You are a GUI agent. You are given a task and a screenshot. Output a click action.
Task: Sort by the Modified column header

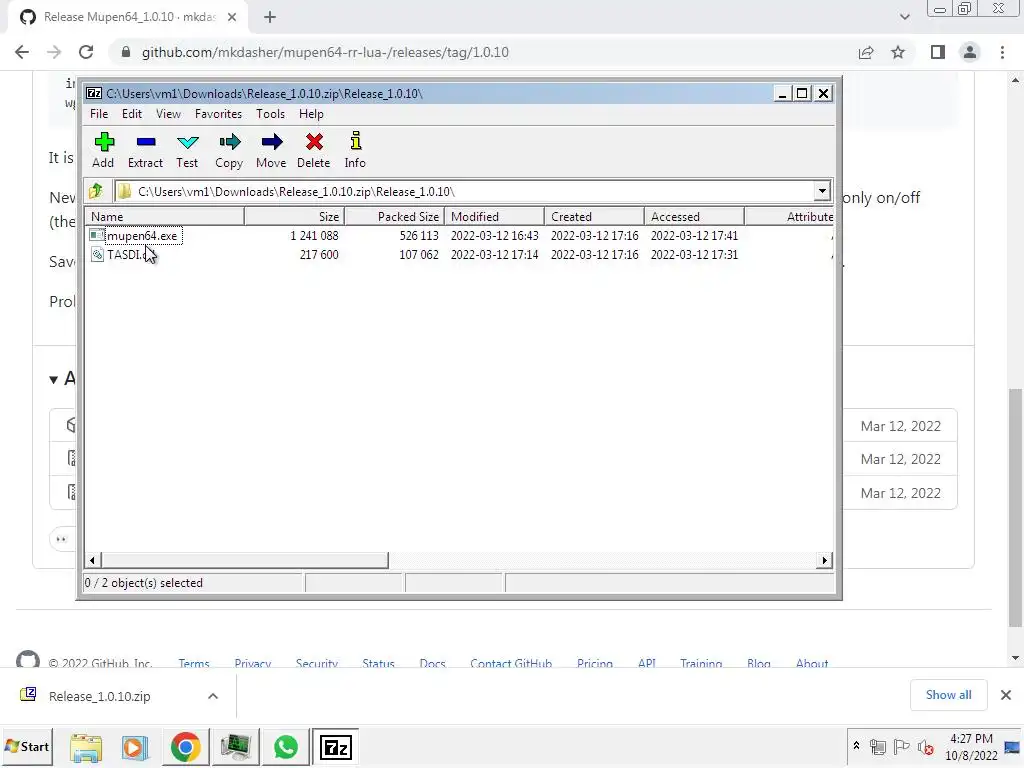point(494,217)
